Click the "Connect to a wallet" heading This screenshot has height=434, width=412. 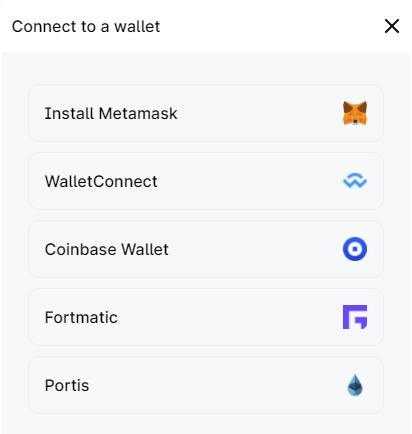86,26
